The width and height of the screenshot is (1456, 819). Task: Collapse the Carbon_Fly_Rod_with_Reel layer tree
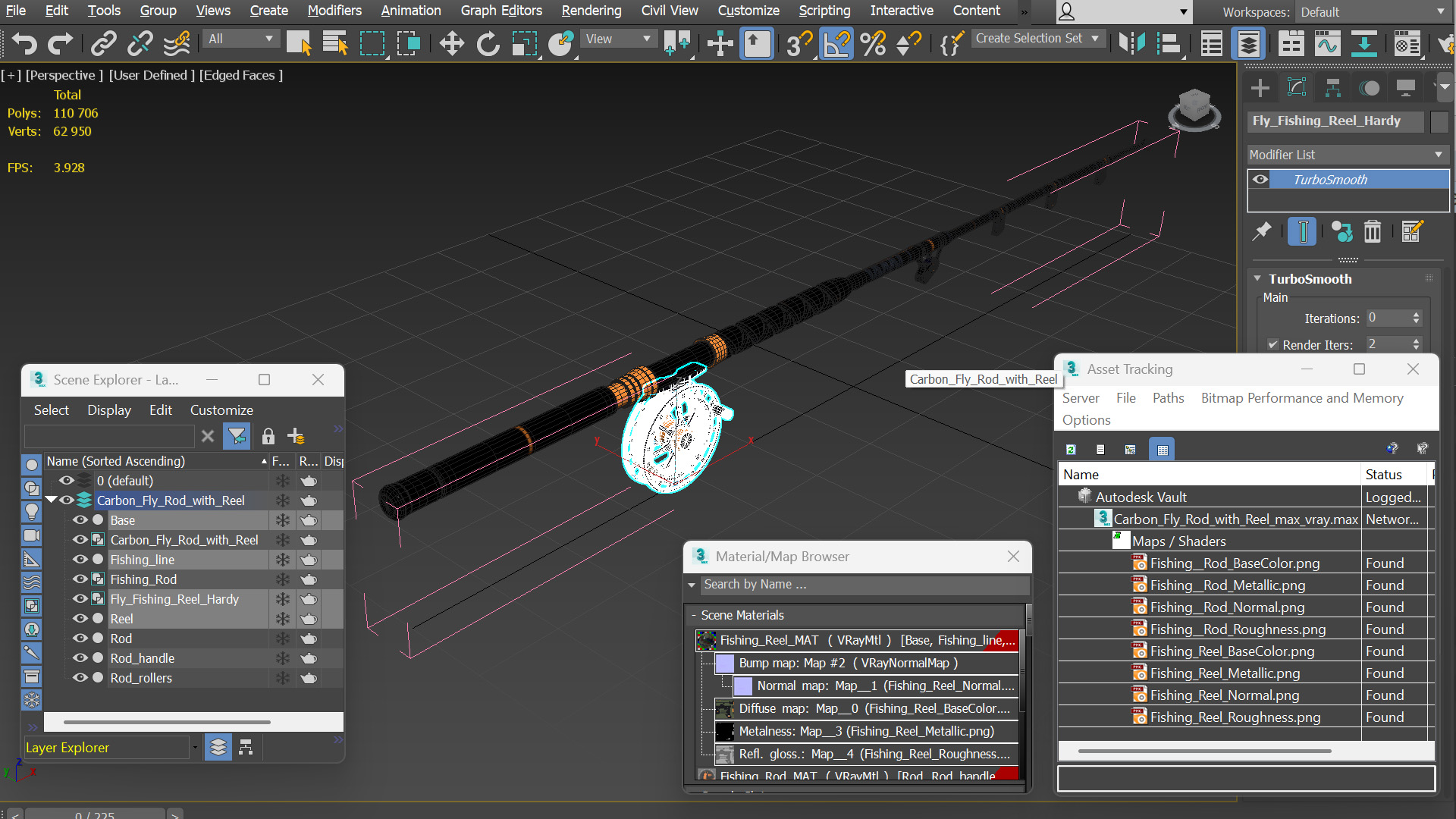51,500
